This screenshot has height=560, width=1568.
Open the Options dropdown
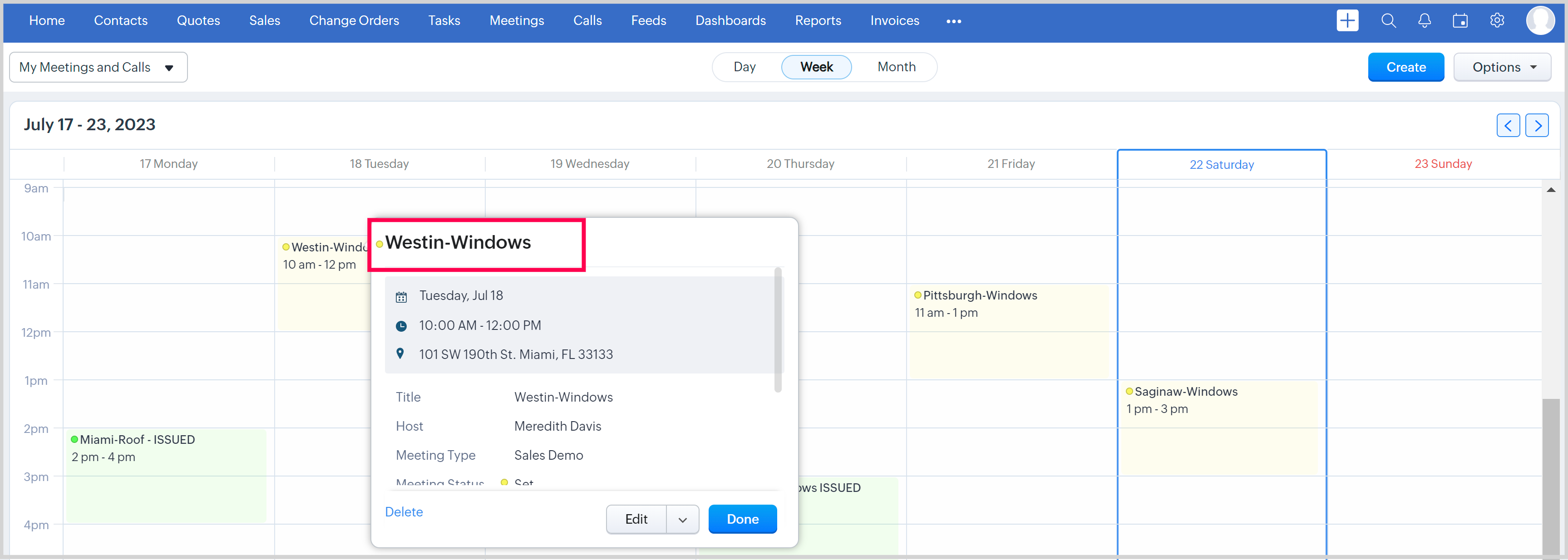1502,67
